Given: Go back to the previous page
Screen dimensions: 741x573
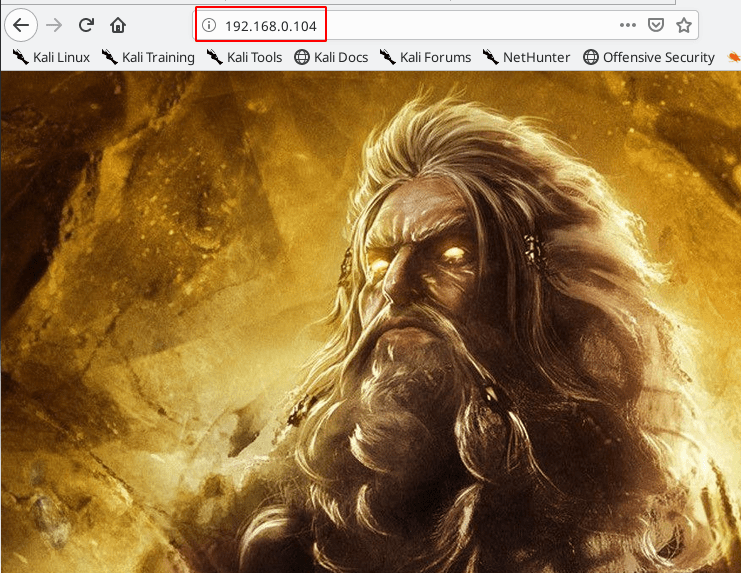Looking at the screenshot, I should point(21,25).
